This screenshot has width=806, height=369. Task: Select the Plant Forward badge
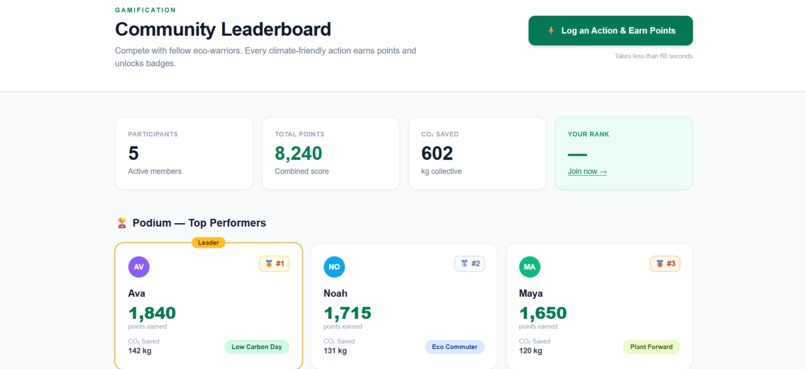pos(651,347)
